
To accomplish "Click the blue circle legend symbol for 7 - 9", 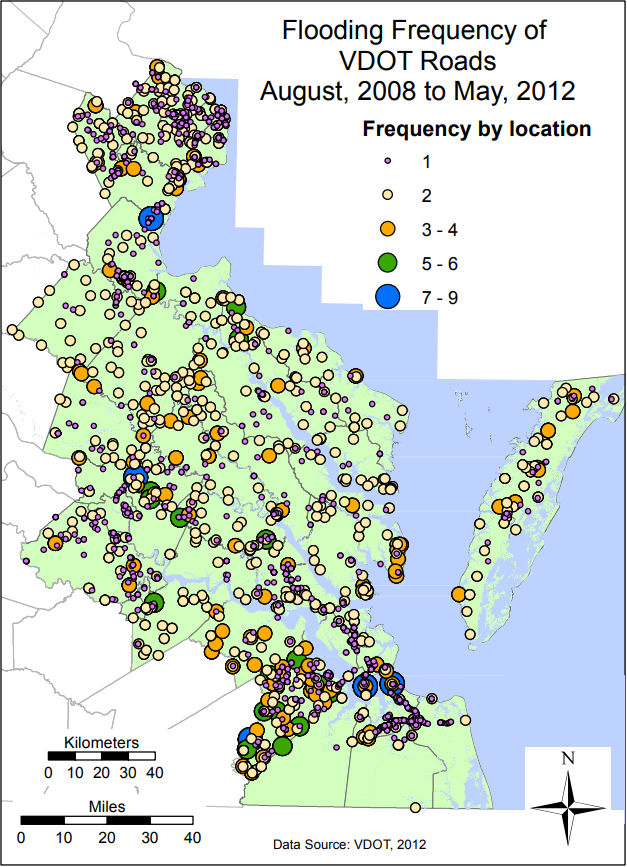I will (x=387, y=296).
